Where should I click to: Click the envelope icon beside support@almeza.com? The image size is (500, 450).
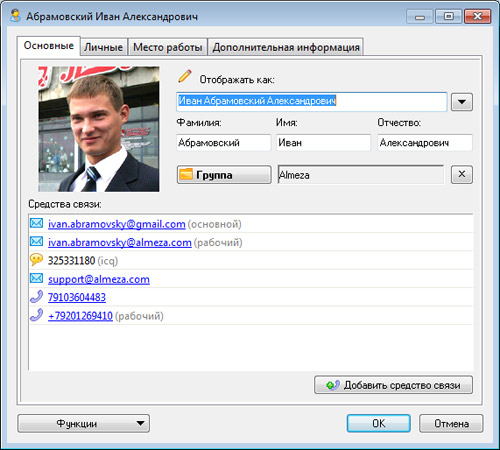tap(36, 278)
